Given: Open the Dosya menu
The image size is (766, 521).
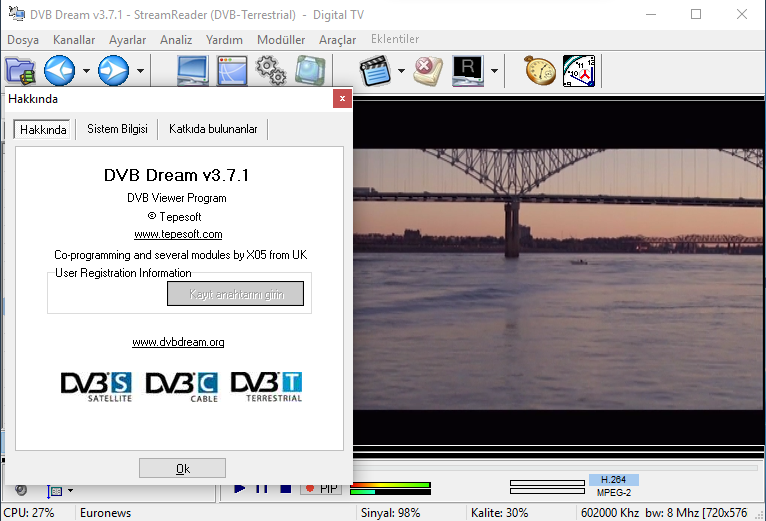Looking at the screenshot, I should click(23, 40).
